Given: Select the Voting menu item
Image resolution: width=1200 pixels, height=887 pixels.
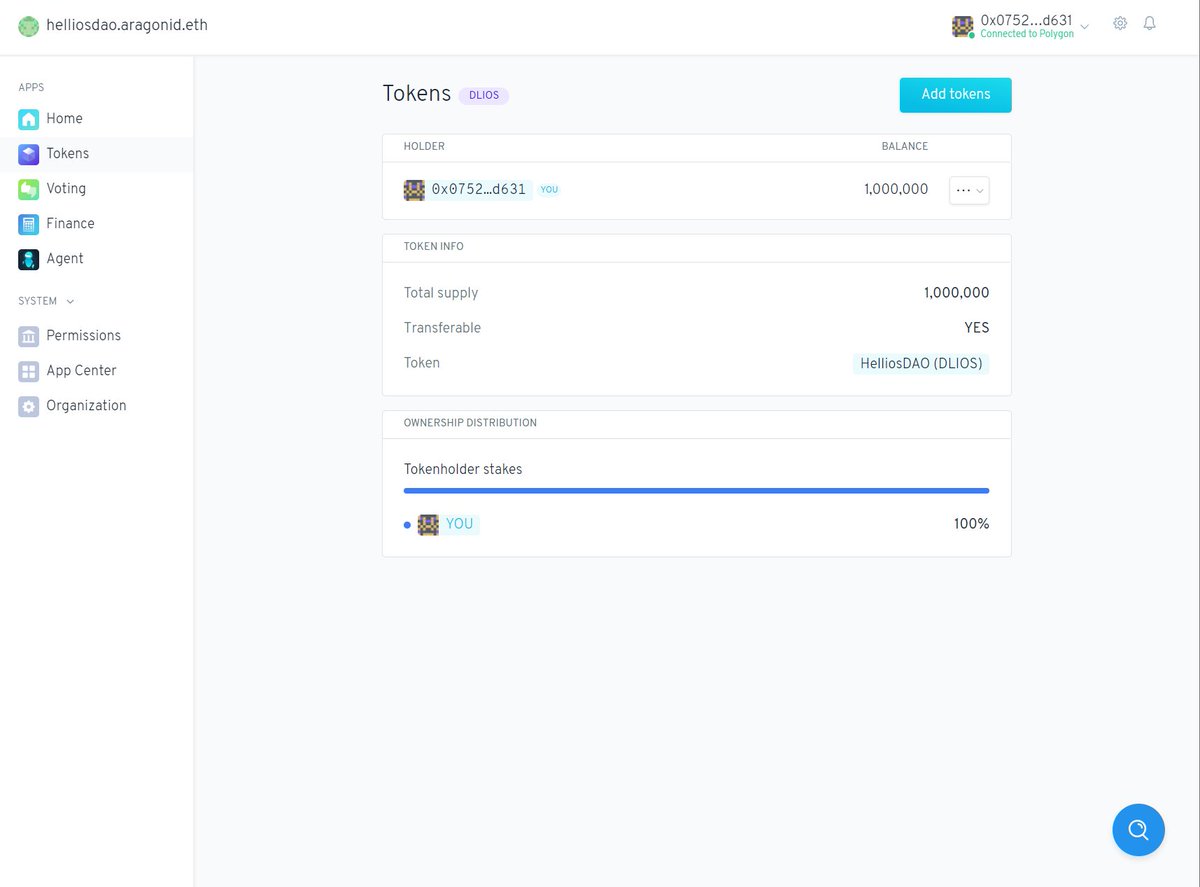Looking at the screenshot, I should point(66,189).
